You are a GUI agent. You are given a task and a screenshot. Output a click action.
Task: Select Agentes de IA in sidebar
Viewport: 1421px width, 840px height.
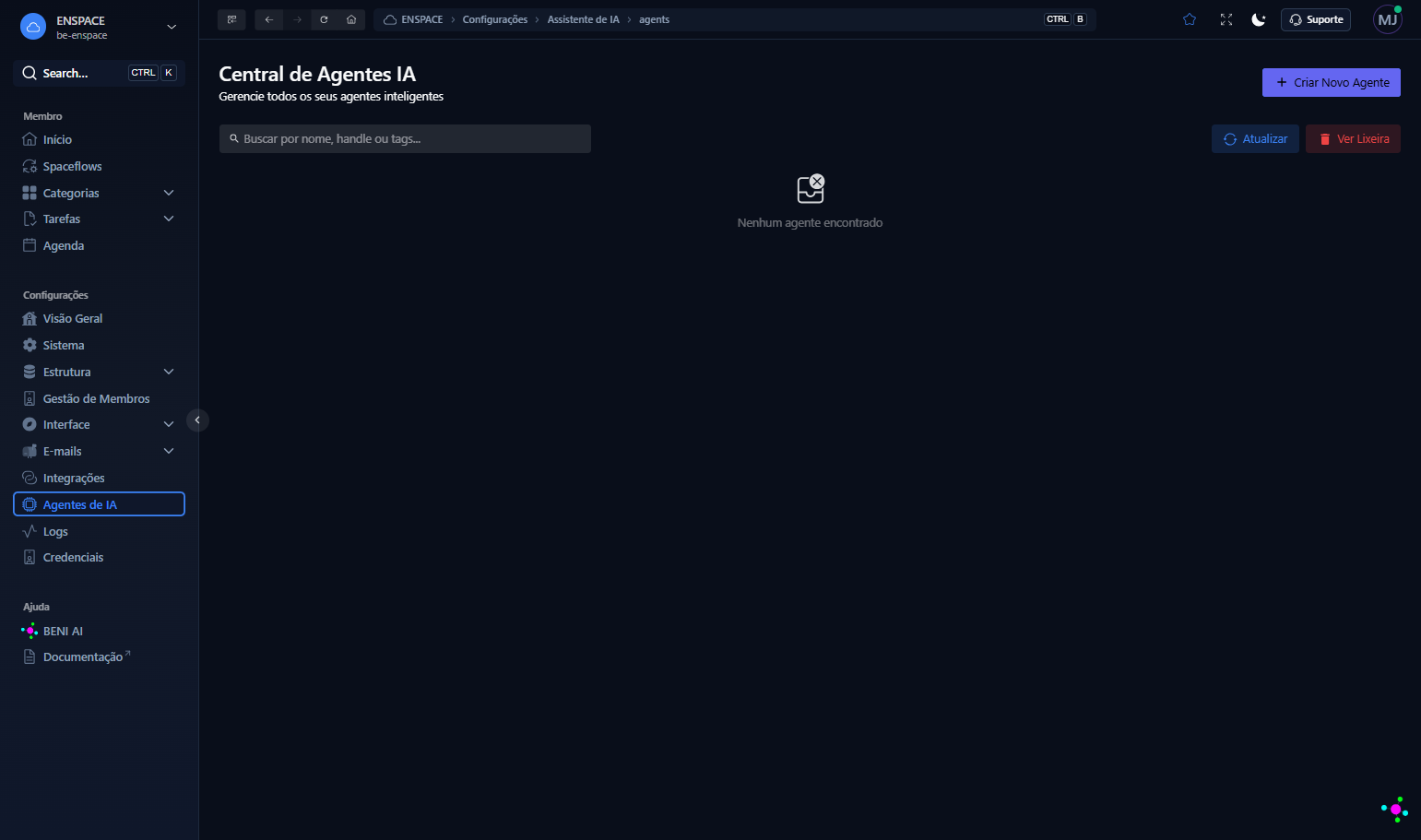click(x=99, y=504)
